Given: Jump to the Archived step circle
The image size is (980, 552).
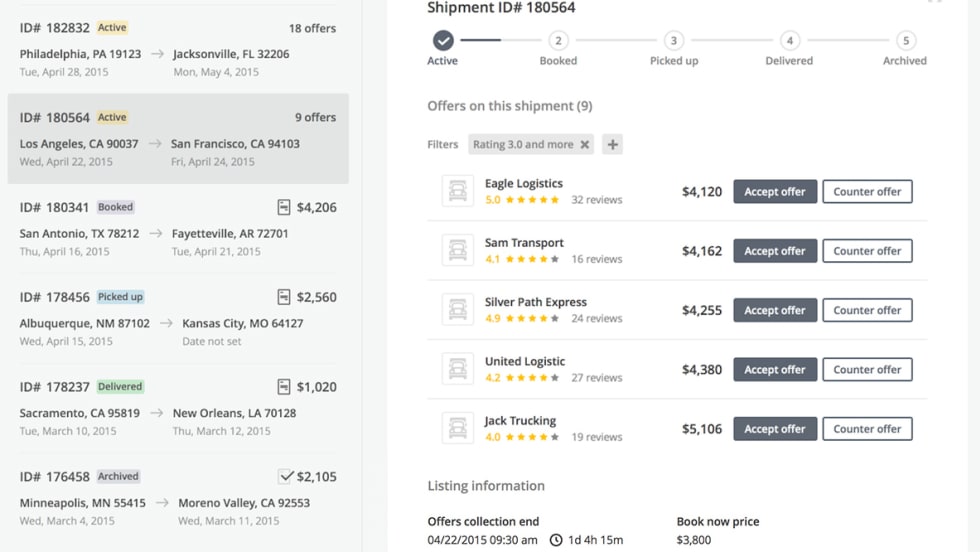Looking at the screenshot, I should tap(905, 41).
